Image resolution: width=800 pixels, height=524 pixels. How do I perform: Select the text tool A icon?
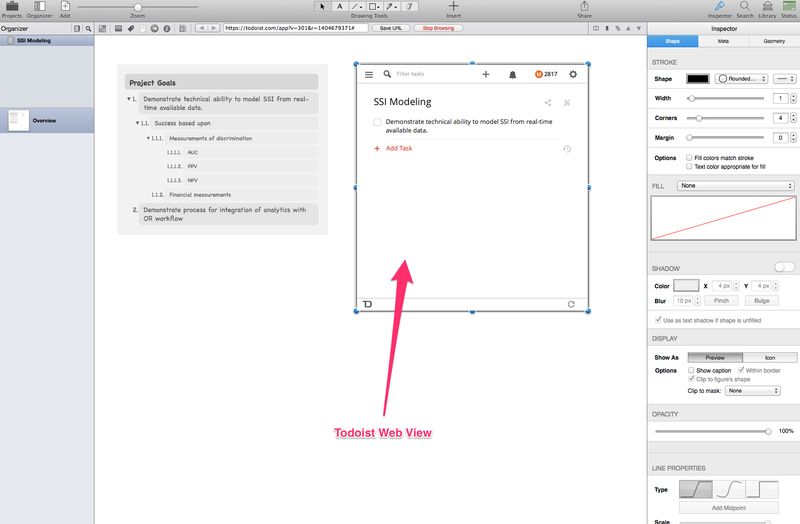pos(339,7)
